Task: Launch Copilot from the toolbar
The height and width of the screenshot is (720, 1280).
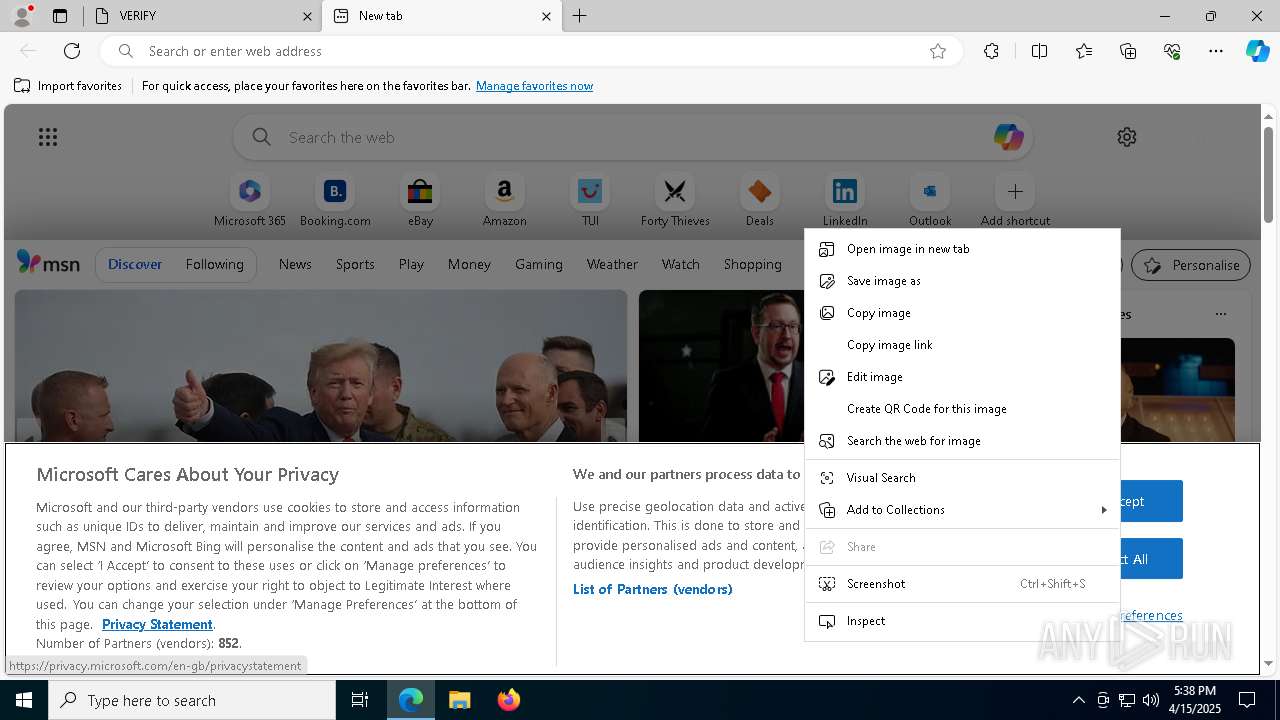Action: click(1257, 51)
